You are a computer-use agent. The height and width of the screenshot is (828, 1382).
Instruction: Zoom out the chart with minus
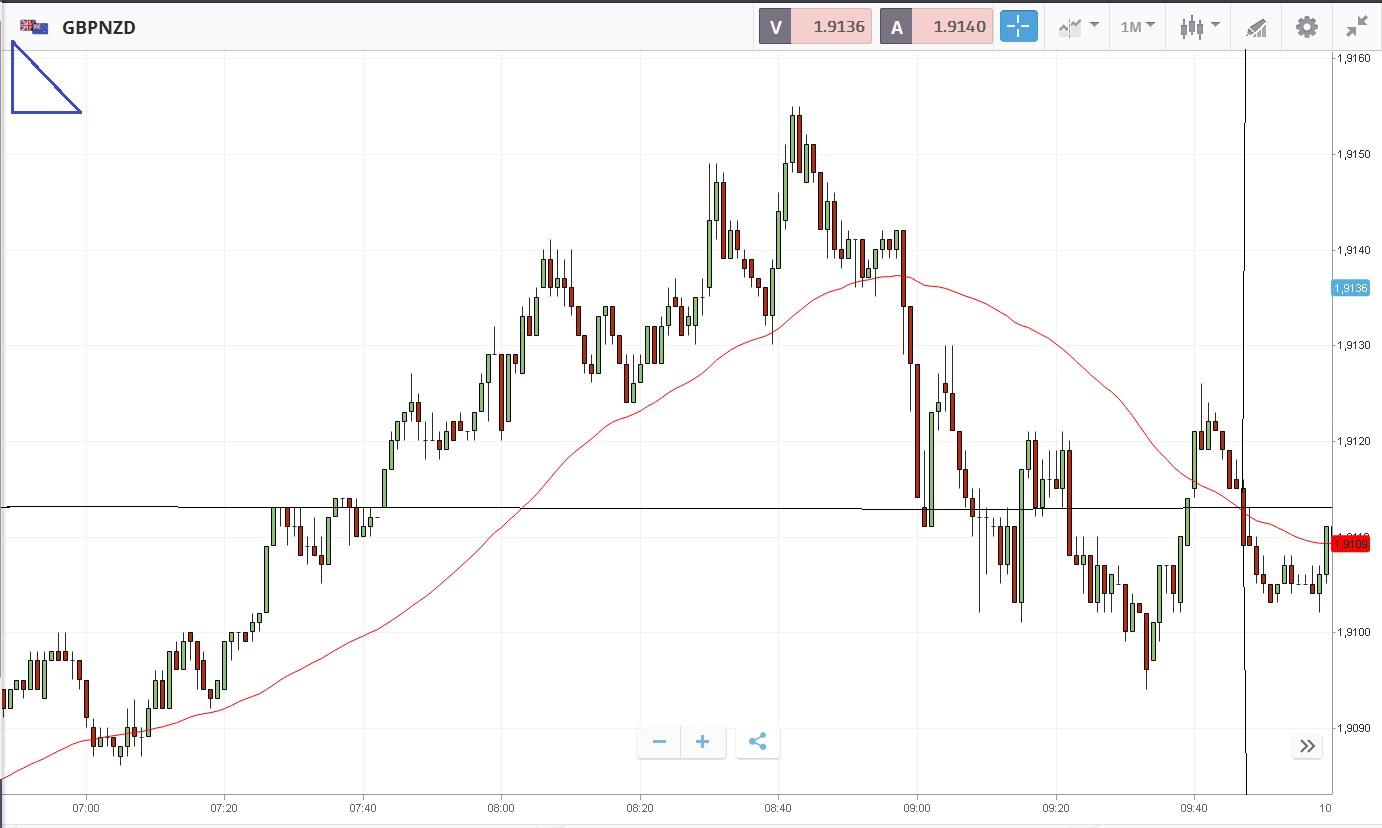pos(659,742)
